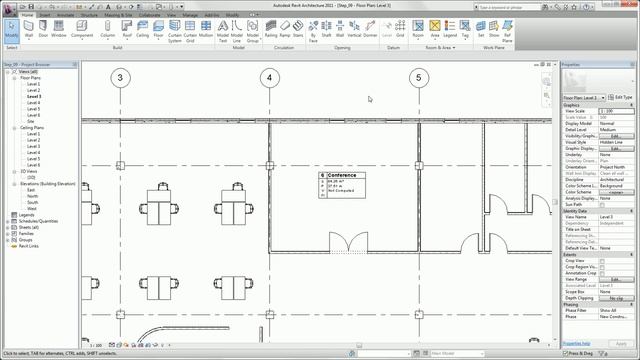Select the Door tool
The image size is (640, 360).
(x=43, y=29)
